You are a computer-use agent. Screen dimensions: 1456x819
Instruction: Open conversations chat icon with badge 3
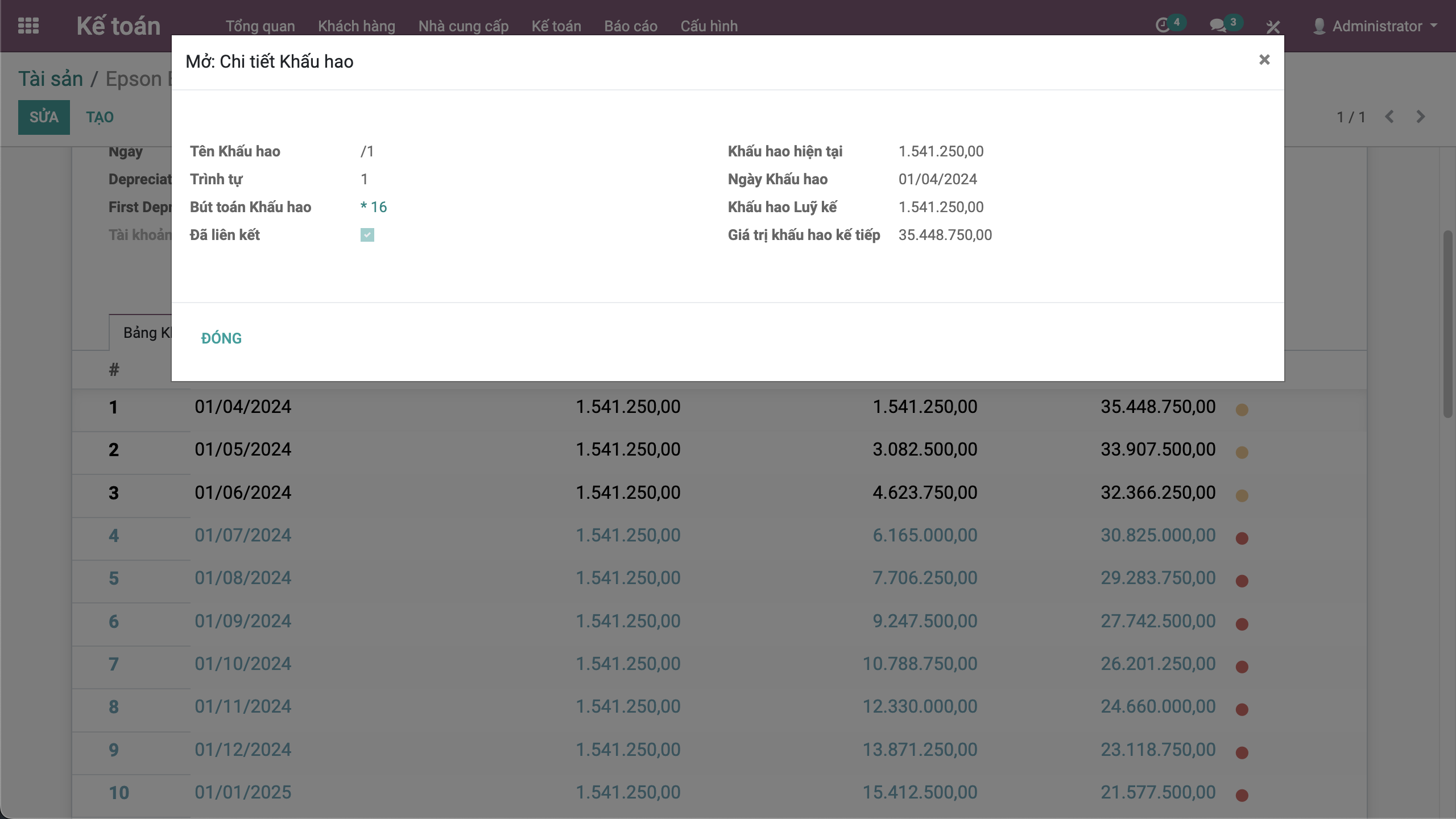pyautogui.click(x=1218, y=26)
